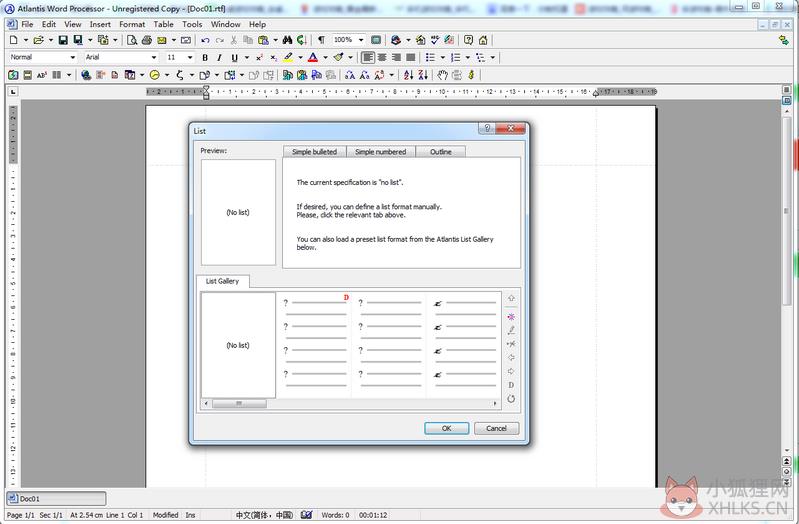Image resolution: width=799 pixels, height=524 pixels.
Task: Click the numbered list toolbar icon
Action: pos(455,58)
